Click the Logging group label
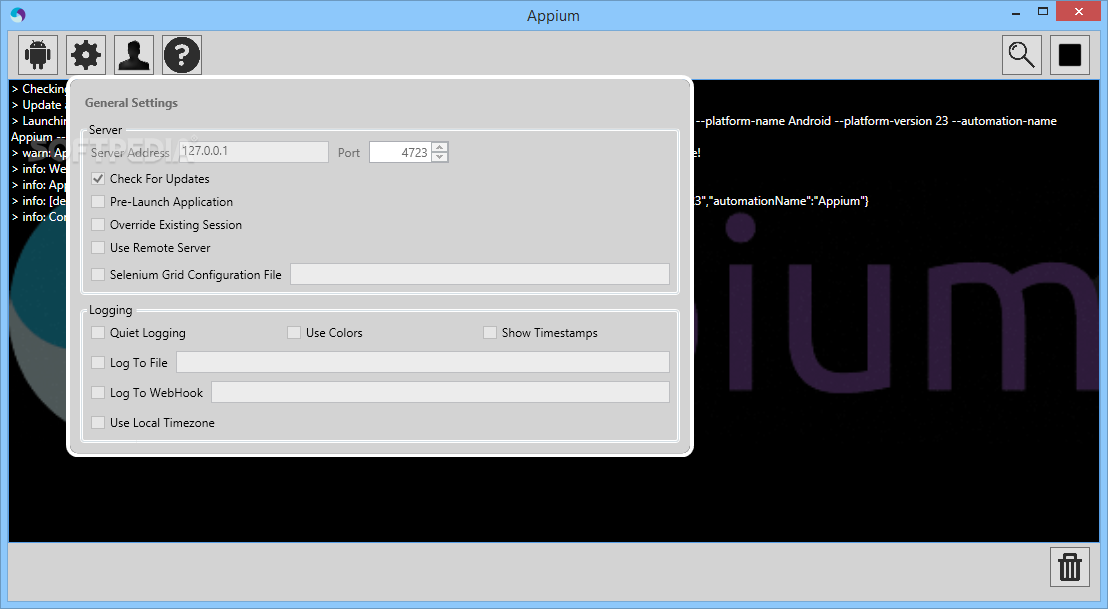 pos(110,309)
